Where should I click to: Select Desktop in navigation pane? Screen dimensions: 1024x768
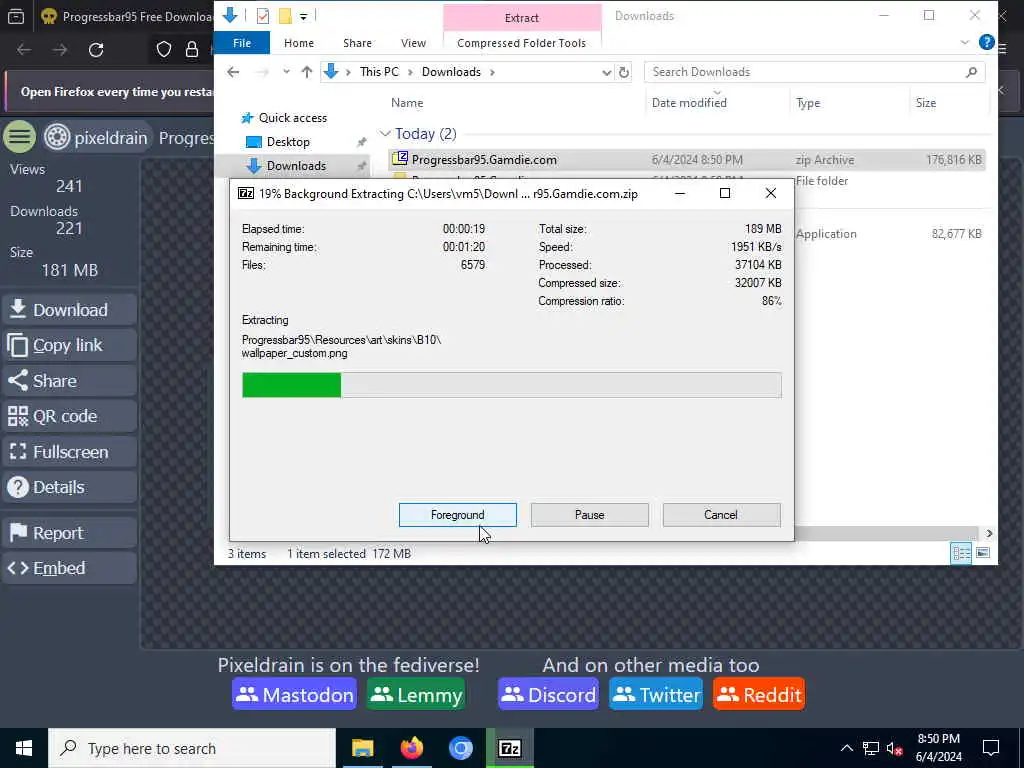click(x=288, y=142)
